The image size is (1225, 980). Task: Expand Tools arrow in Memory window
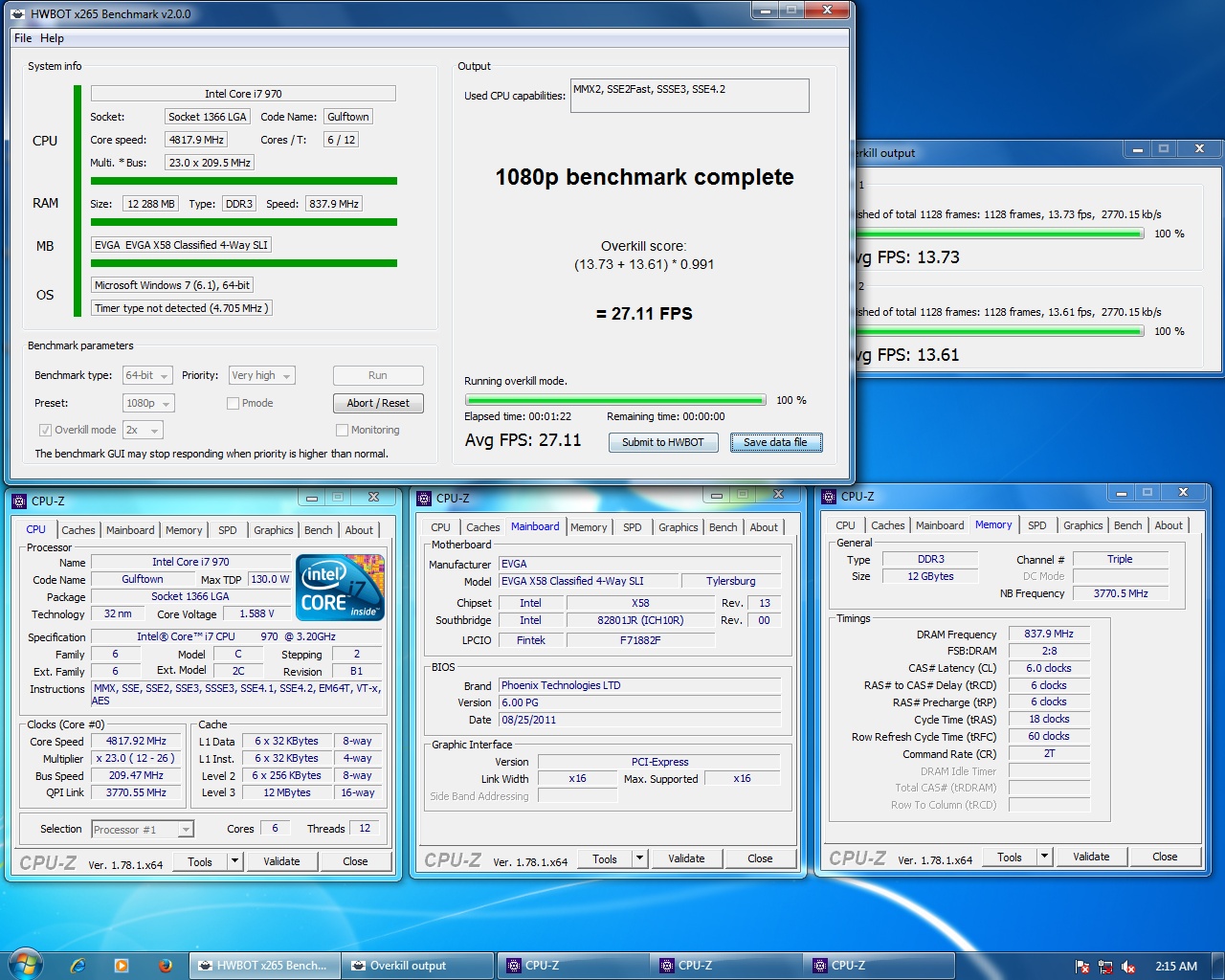1044,857
